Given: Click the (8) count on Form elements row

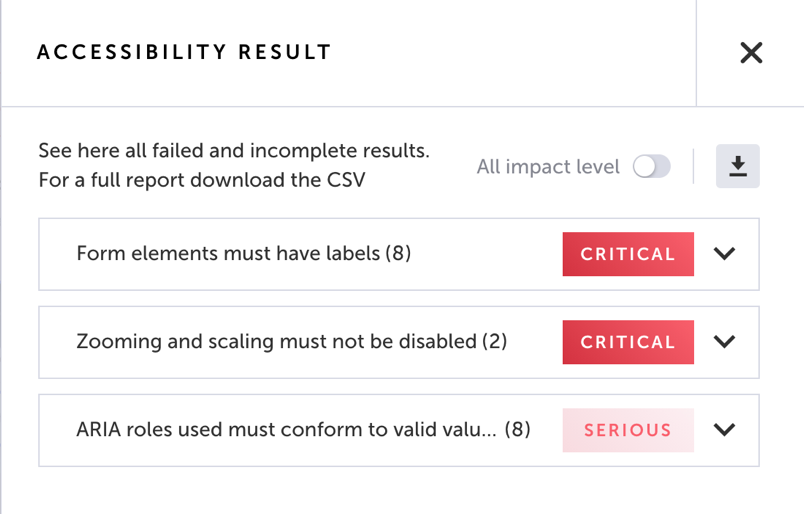Looking at the screenshot, I should pos(398,253).
